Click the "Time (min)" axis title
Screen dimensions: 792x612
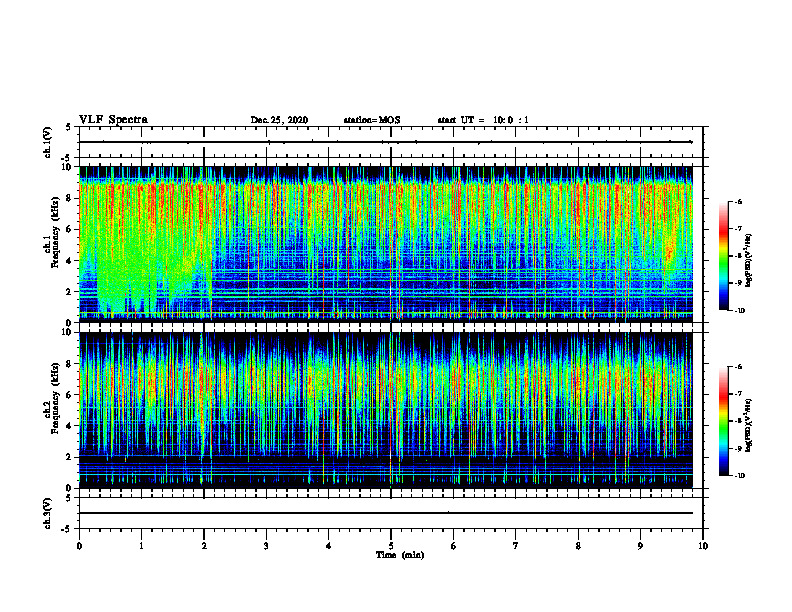point(400,555)
